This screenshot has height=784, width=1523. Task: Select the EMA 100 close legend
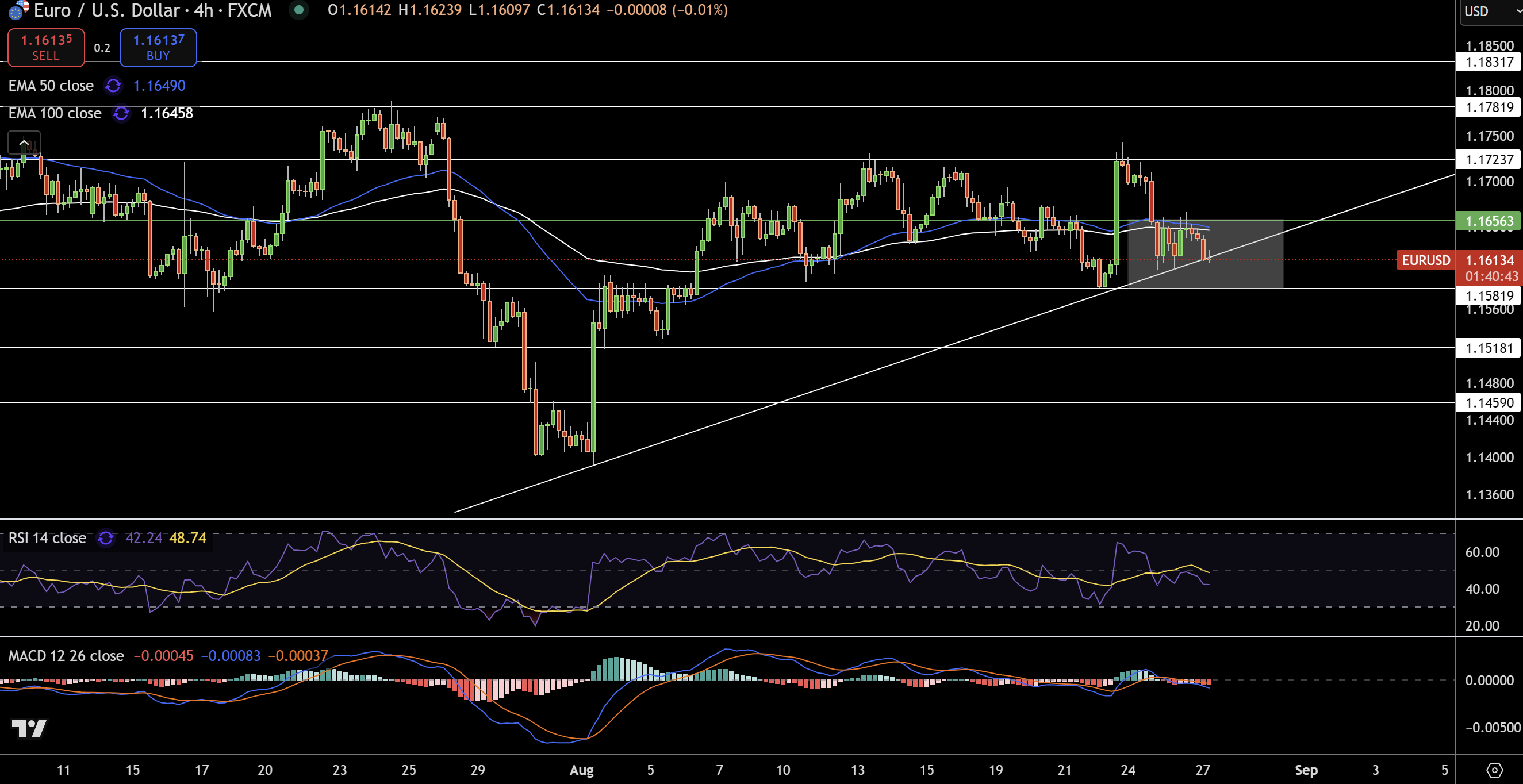click(x=55, y=114)
